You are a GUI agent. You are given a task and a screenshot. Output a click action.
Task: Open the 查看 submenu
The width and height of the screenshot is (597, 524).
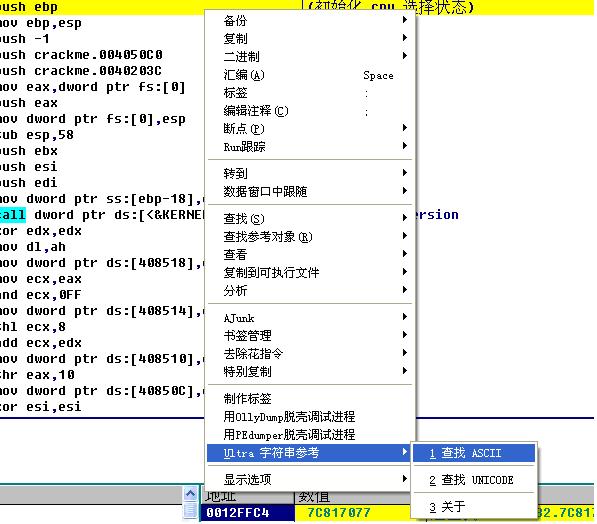pyautogui.click(x=310, y=254)
